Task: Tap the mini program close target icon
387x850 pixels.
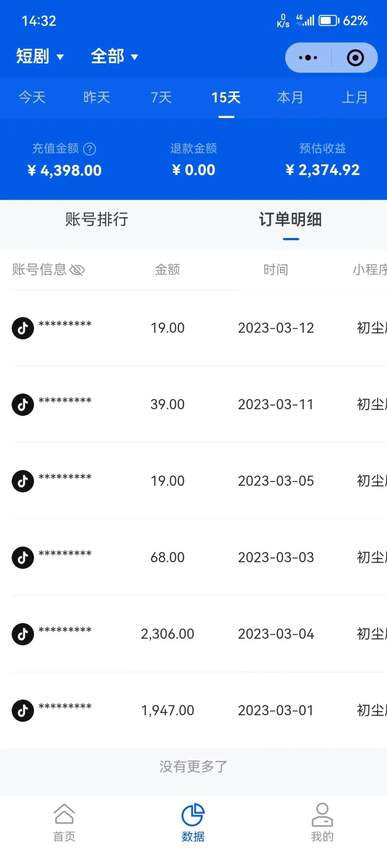Action: 355,57
